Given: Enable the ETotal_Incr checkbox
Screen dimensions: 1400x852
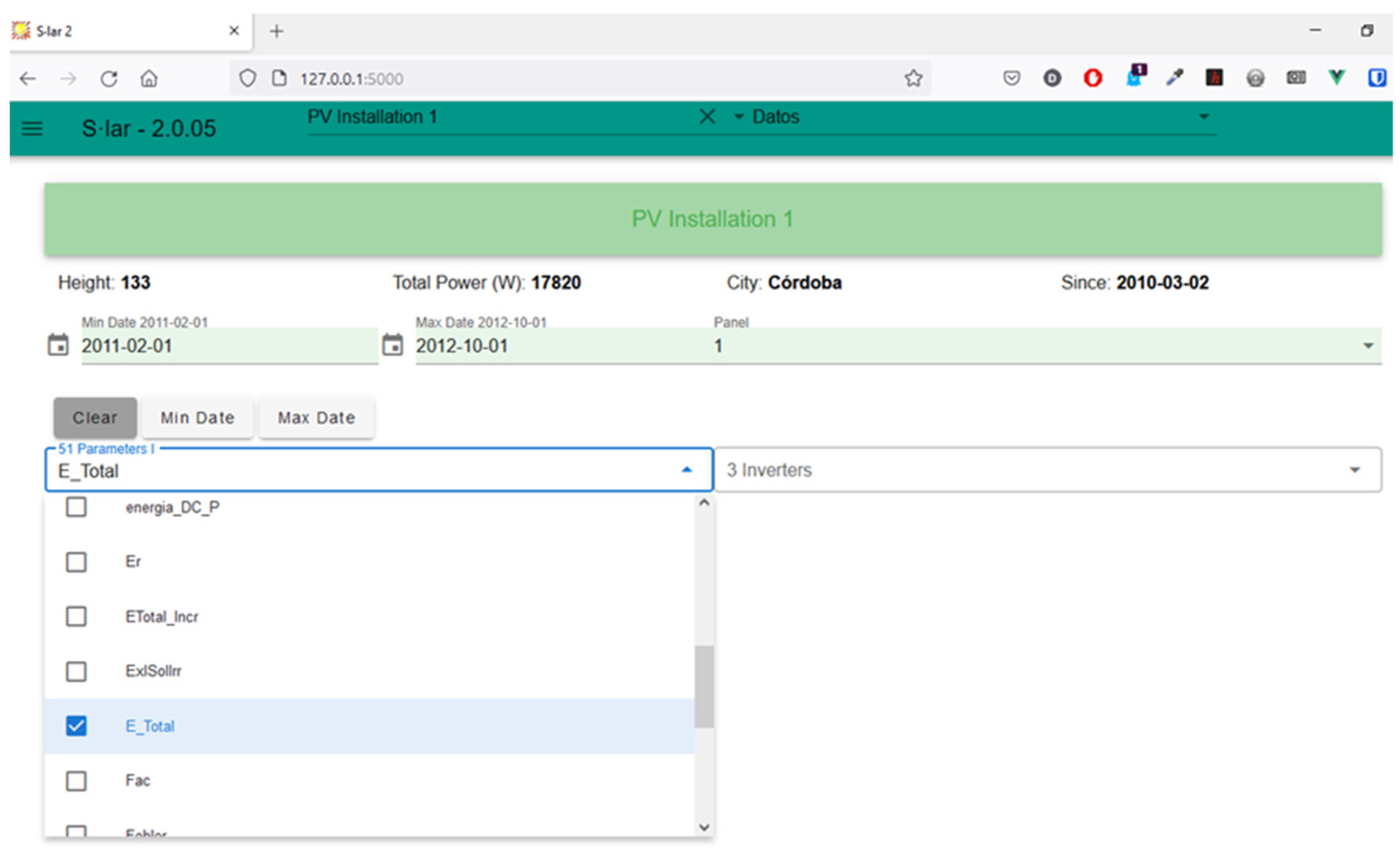Looking at the screenshot, I should coord(76,616).
